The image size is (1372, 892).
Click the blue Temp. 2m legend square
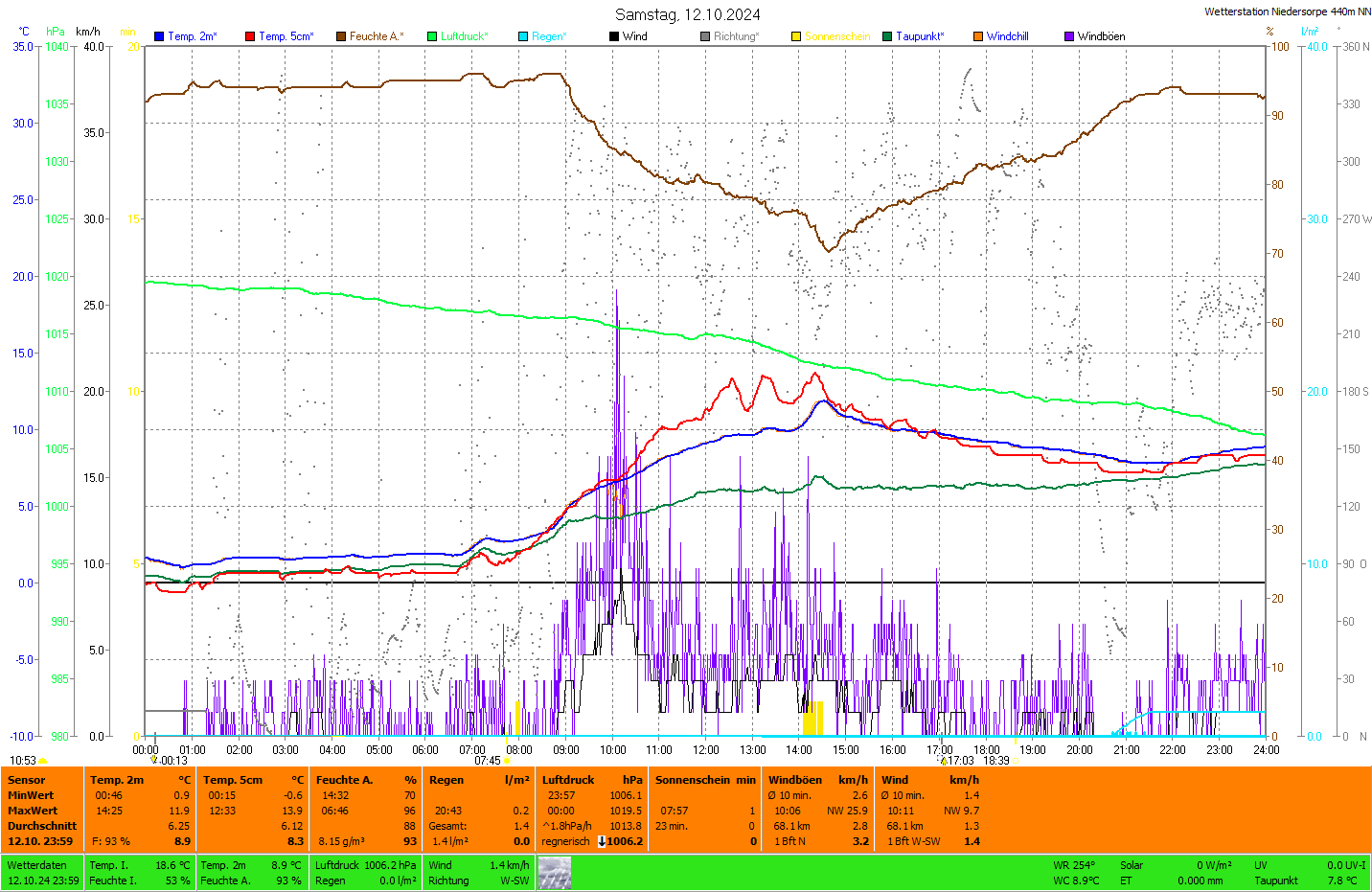click(159, 36)
